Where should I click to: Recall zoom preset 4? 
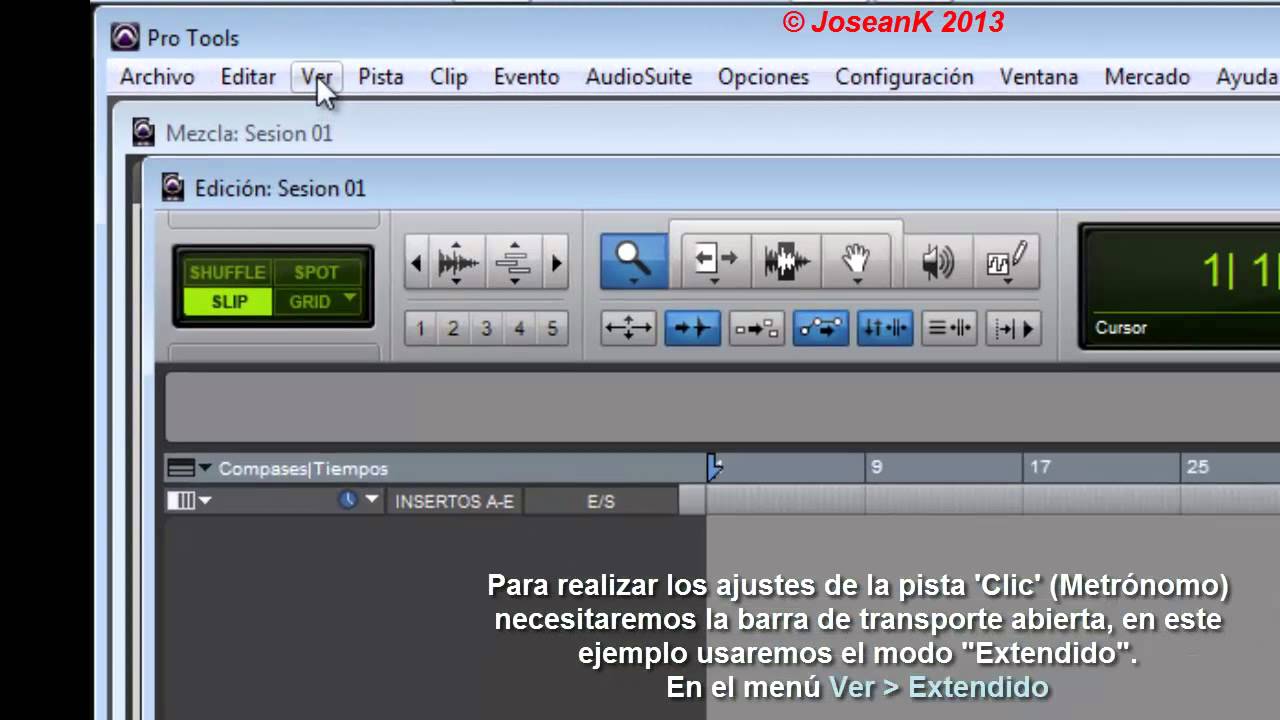[x=519, y=328]
